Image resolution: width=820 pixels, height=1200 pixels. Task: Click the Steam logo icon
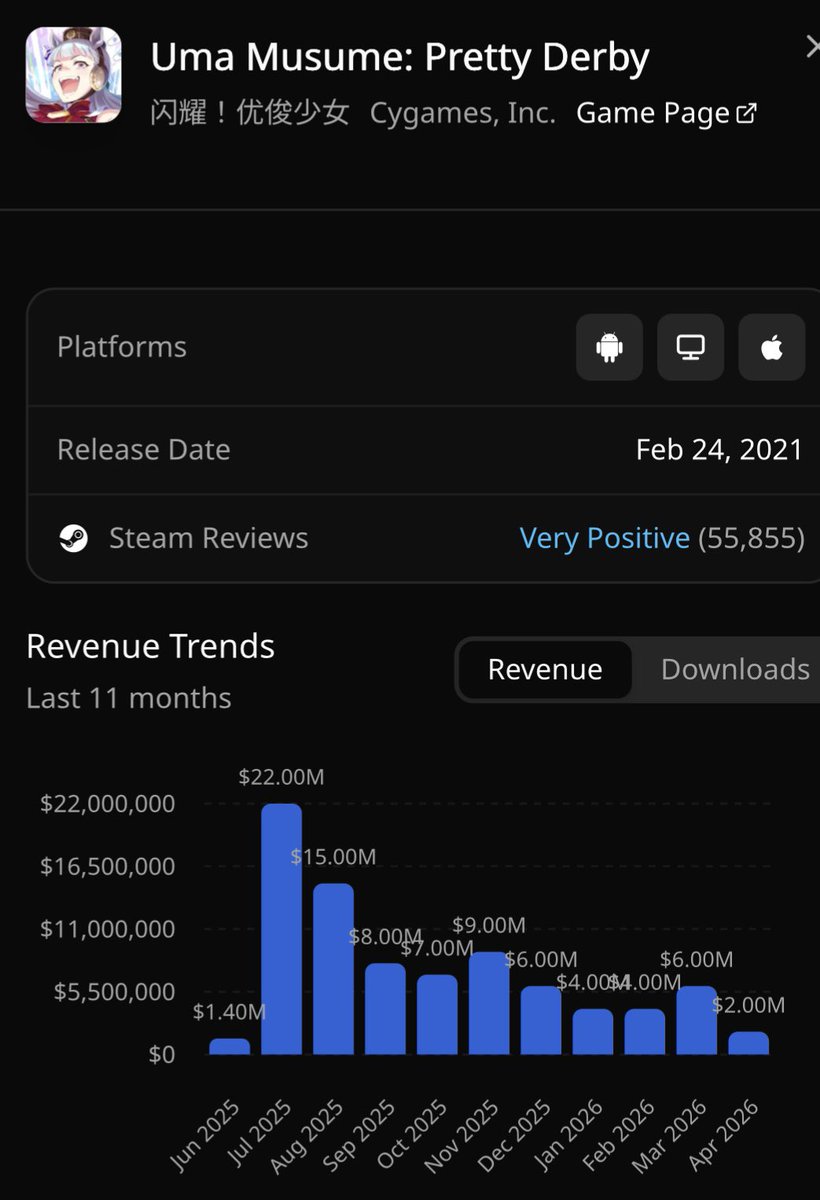pyautogui.click(x=73, y=538)
